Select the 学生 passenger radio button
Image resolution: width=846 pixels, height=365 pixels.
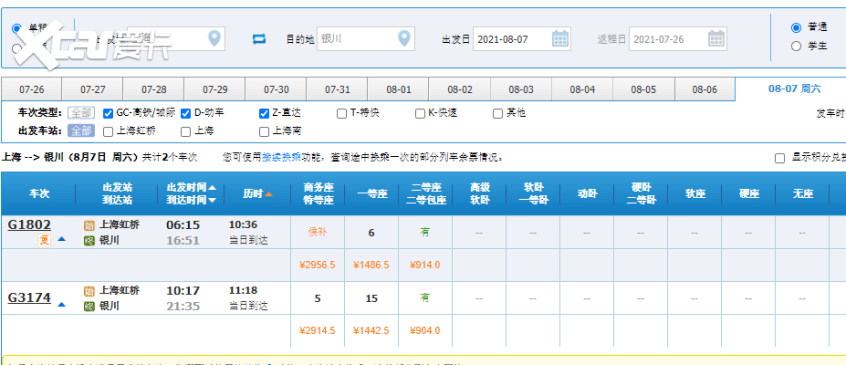pos(796,46)
